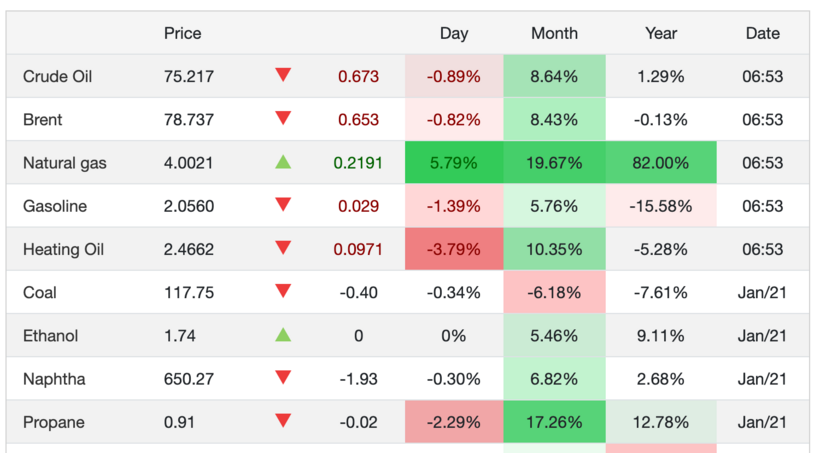Screen dimensions: 820x453
Task: Click Ethanol year change 9.11%
Action: pos(660,336)
